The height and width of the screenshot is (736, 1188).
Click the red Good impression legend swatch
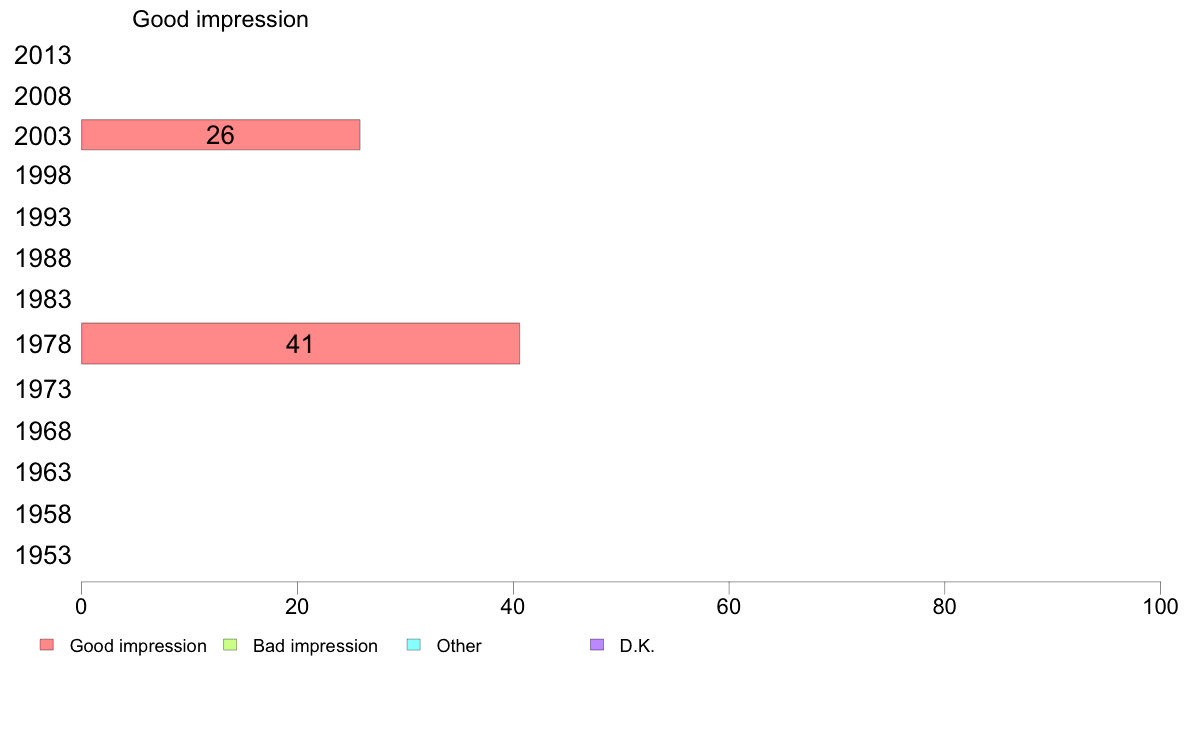pos(47,644)
